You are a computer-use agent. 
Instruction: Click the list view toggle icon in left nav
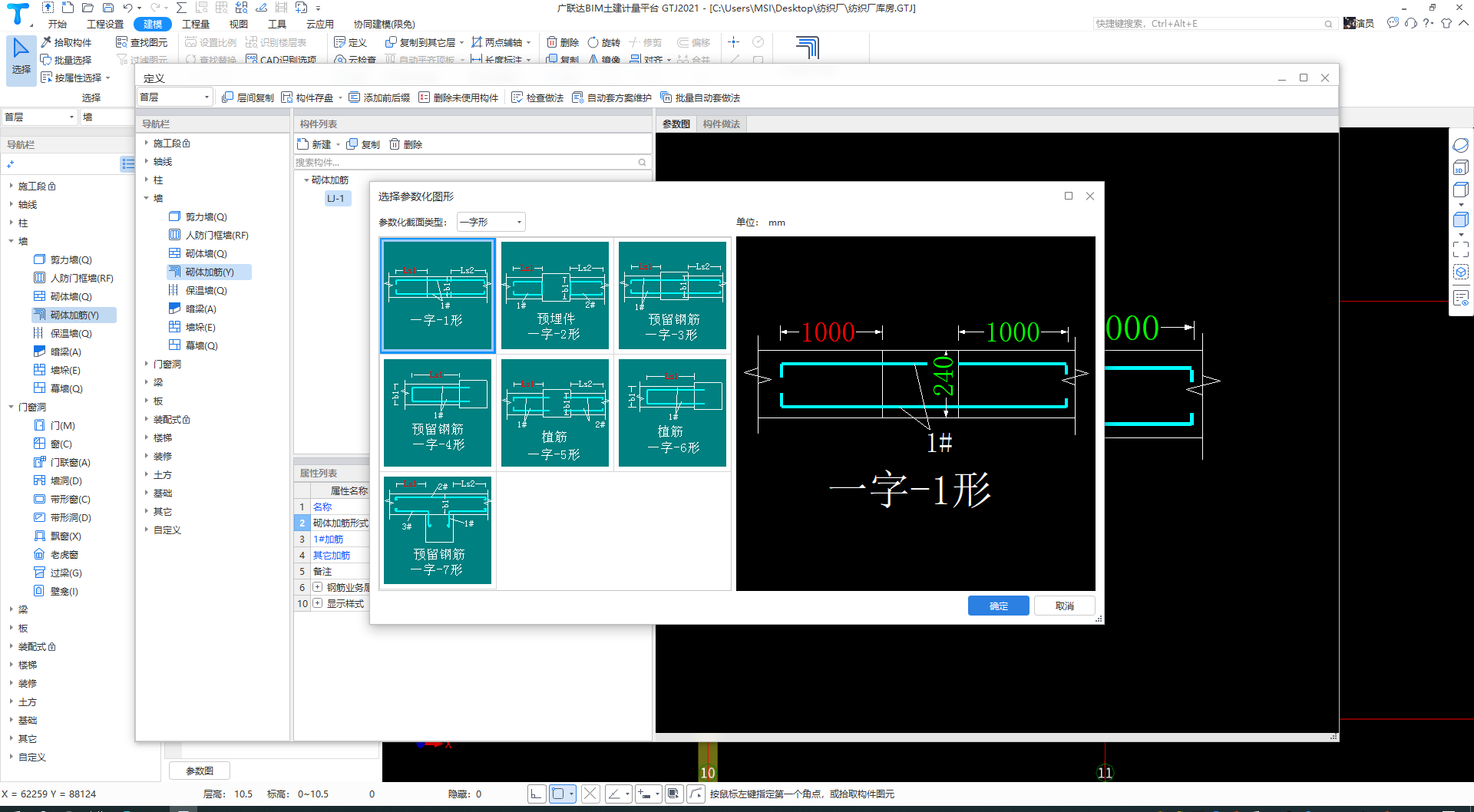click(127, 164)
